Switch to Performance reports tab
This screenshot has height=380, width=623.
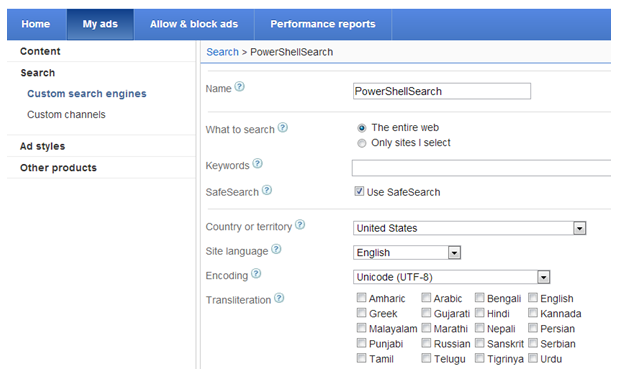tap(323, 24)
